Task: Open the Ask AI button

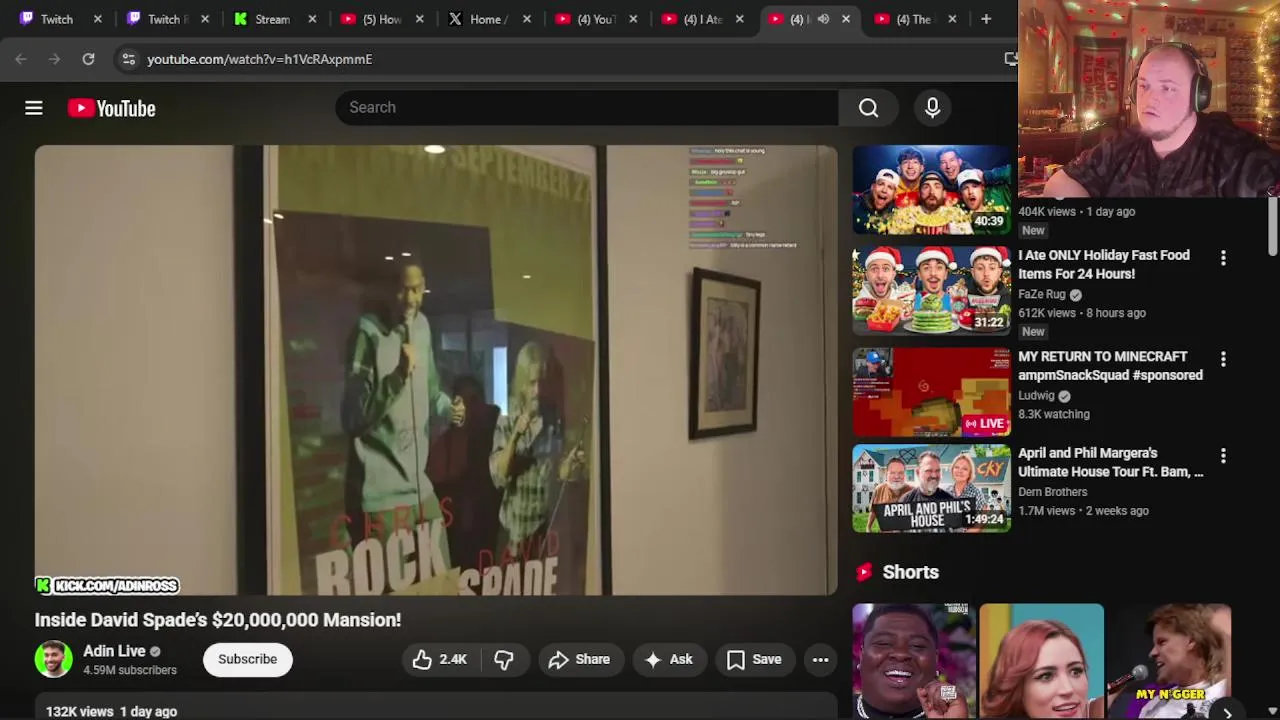Action: pyautogui.click(x=669, y=659)
